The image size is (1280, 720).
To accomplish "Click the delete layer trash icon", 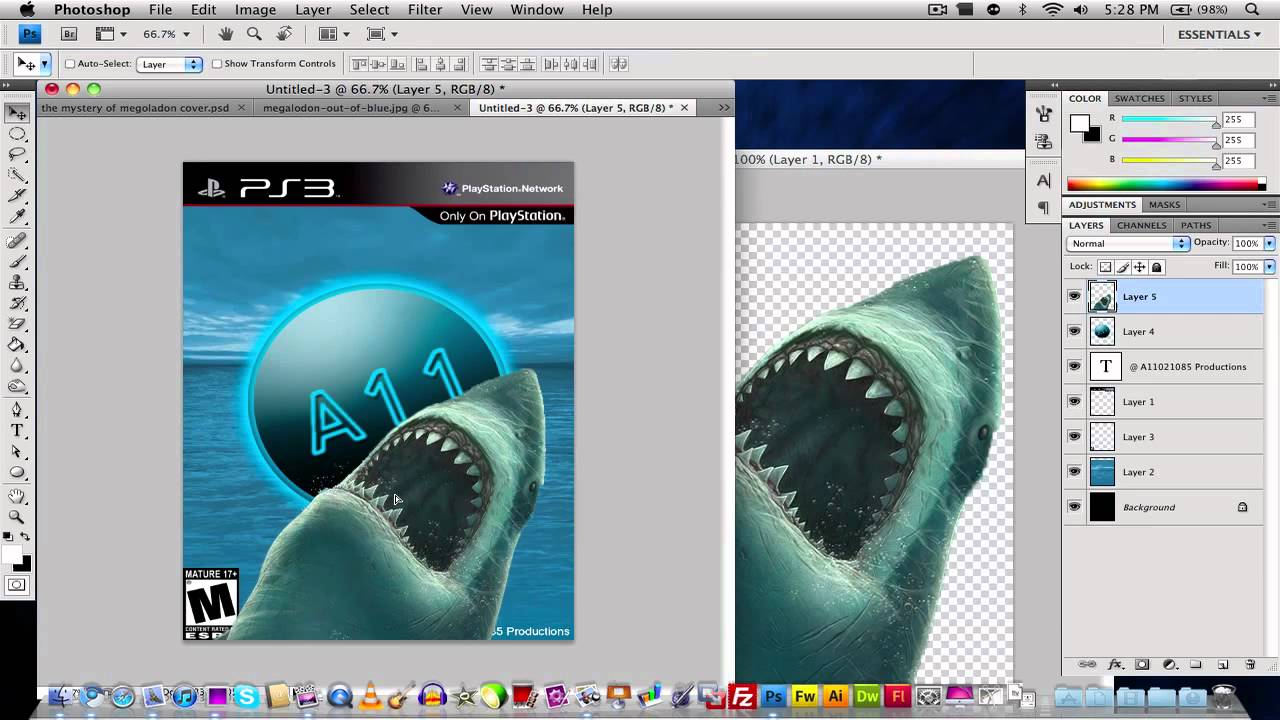I will click(x=1249, y=665).
